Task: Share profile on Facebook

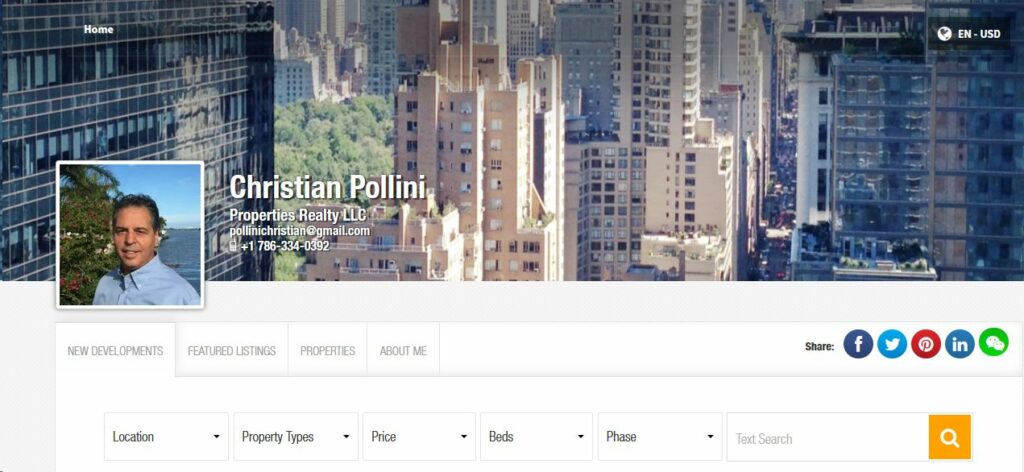Action: (858, 344)
